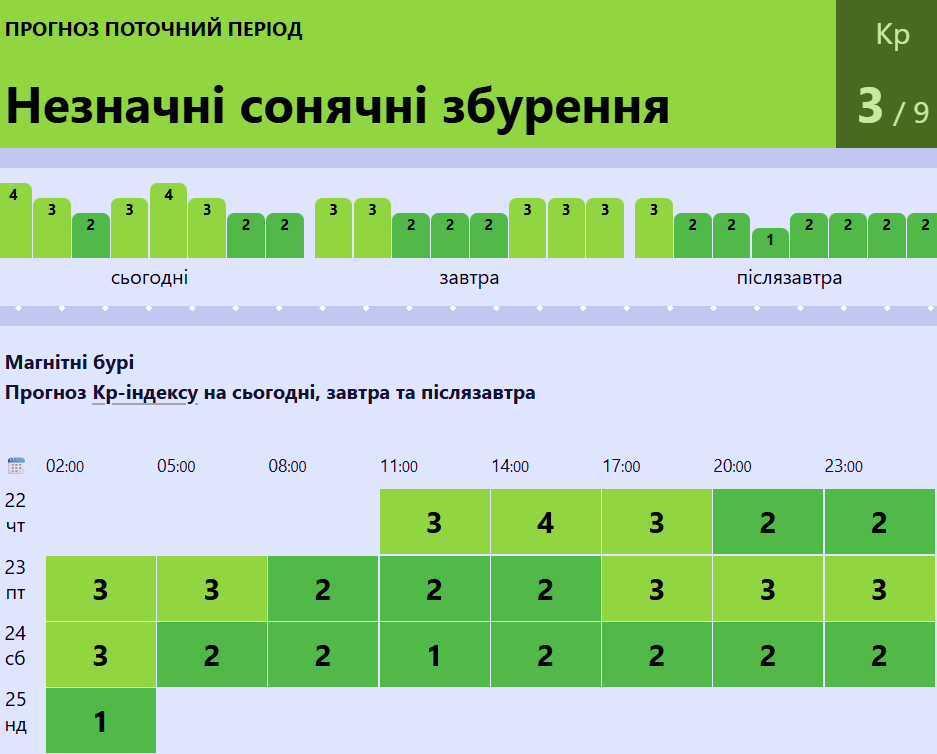The height and width of the screenshot is (754, 937).
Task: Click the Kp 3 / 9 indicator box
Action: [x=886, y=74]
